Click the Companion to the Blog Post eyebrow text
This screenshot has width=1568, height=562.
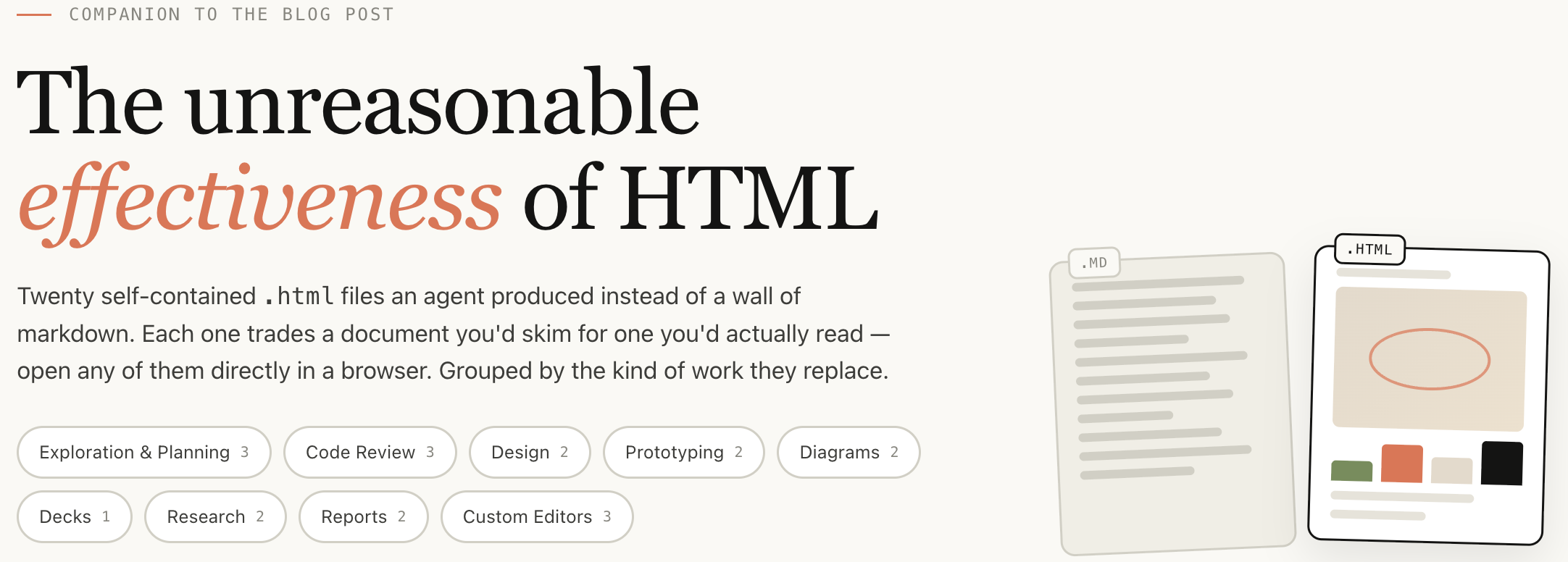tap(231, 14)
